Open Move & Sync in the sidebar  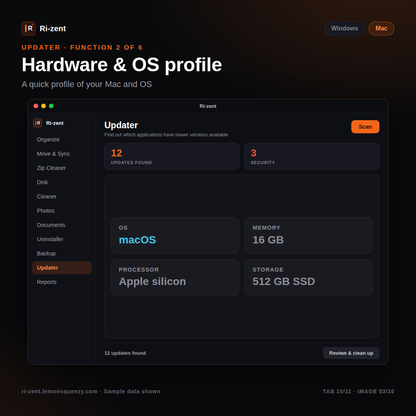[62, 154]
